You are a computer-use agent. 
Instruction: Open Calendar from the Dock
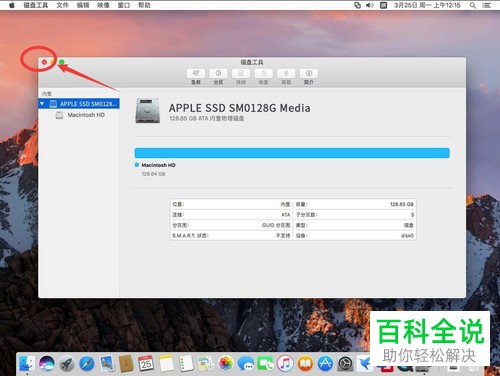146,363
